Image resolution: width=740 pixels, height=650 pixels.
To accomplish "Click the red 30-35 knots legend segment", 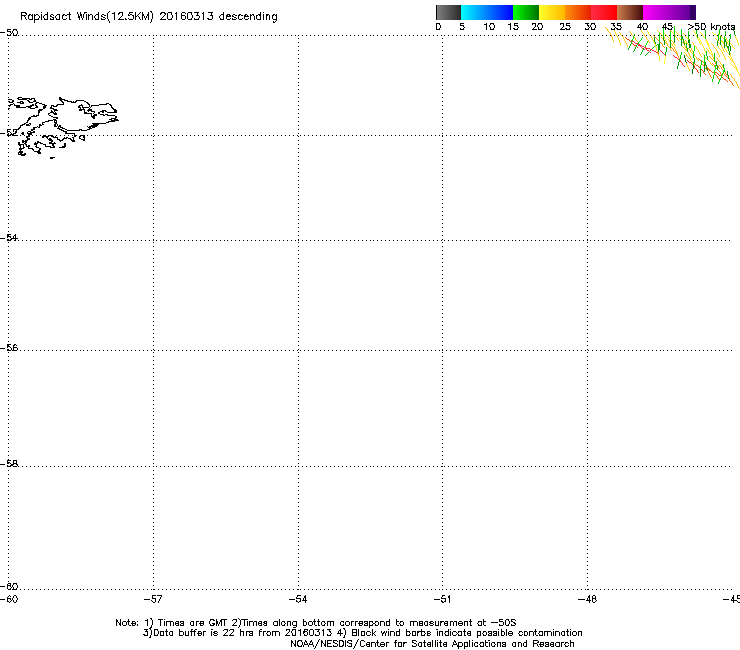I will (x=604, y=12).
